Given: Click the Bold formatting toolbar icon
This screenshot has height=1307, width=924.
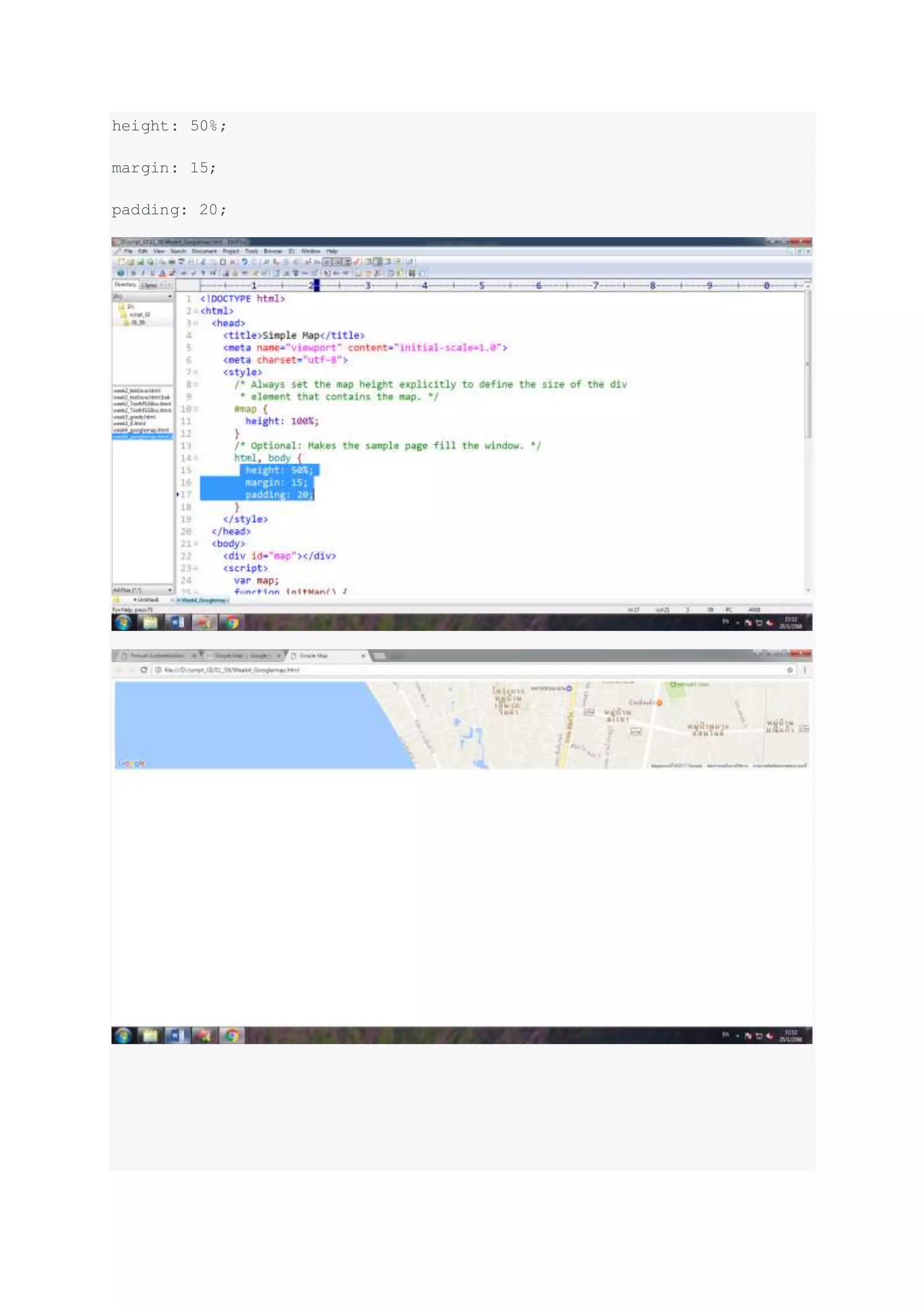Looking at the screenshot, I should pyautogui.click(x=133, y=273).
